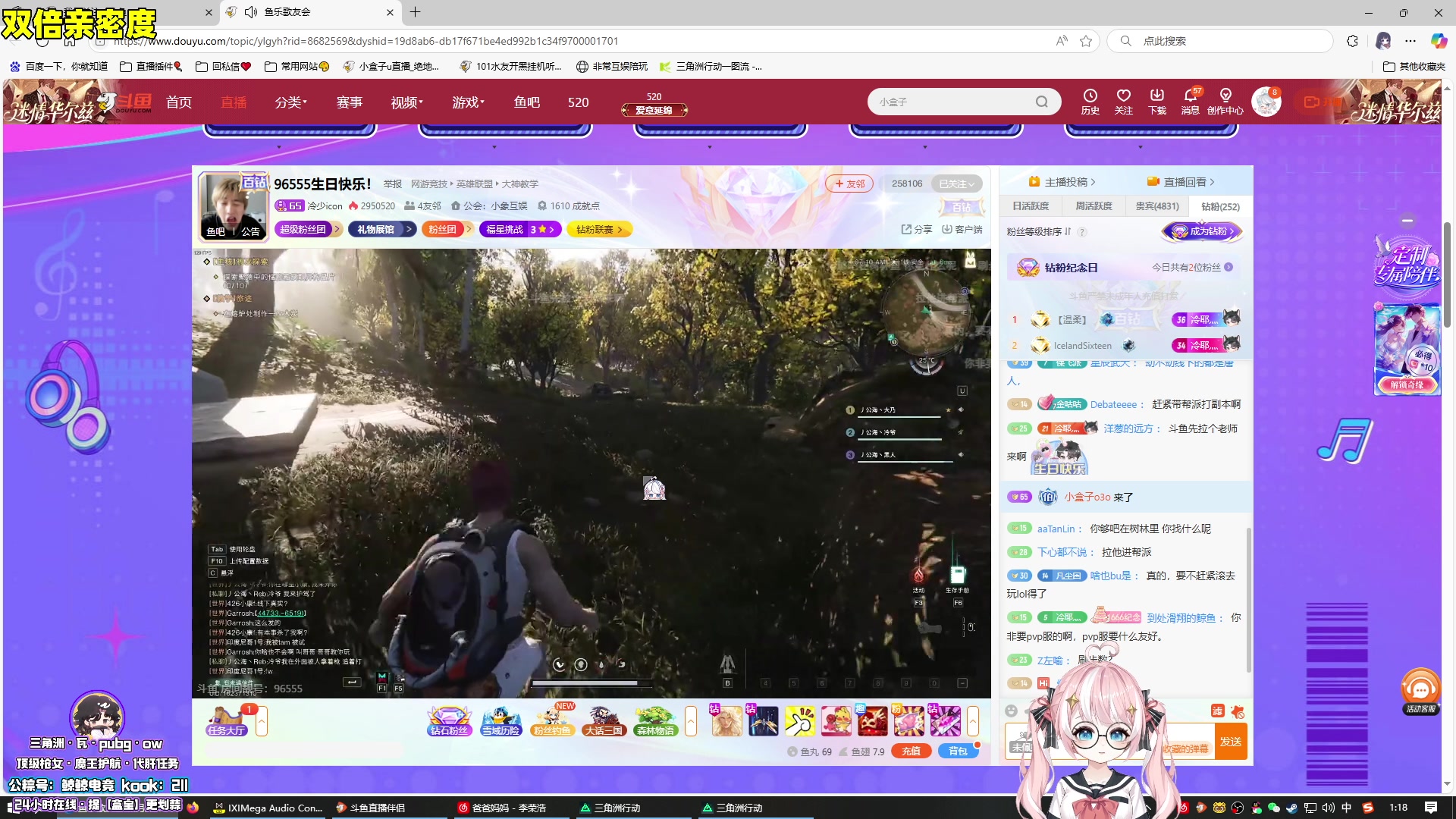Open the user avatar in Douyu header
The width and height of the screenshot is (1456, 819).
1266,102
